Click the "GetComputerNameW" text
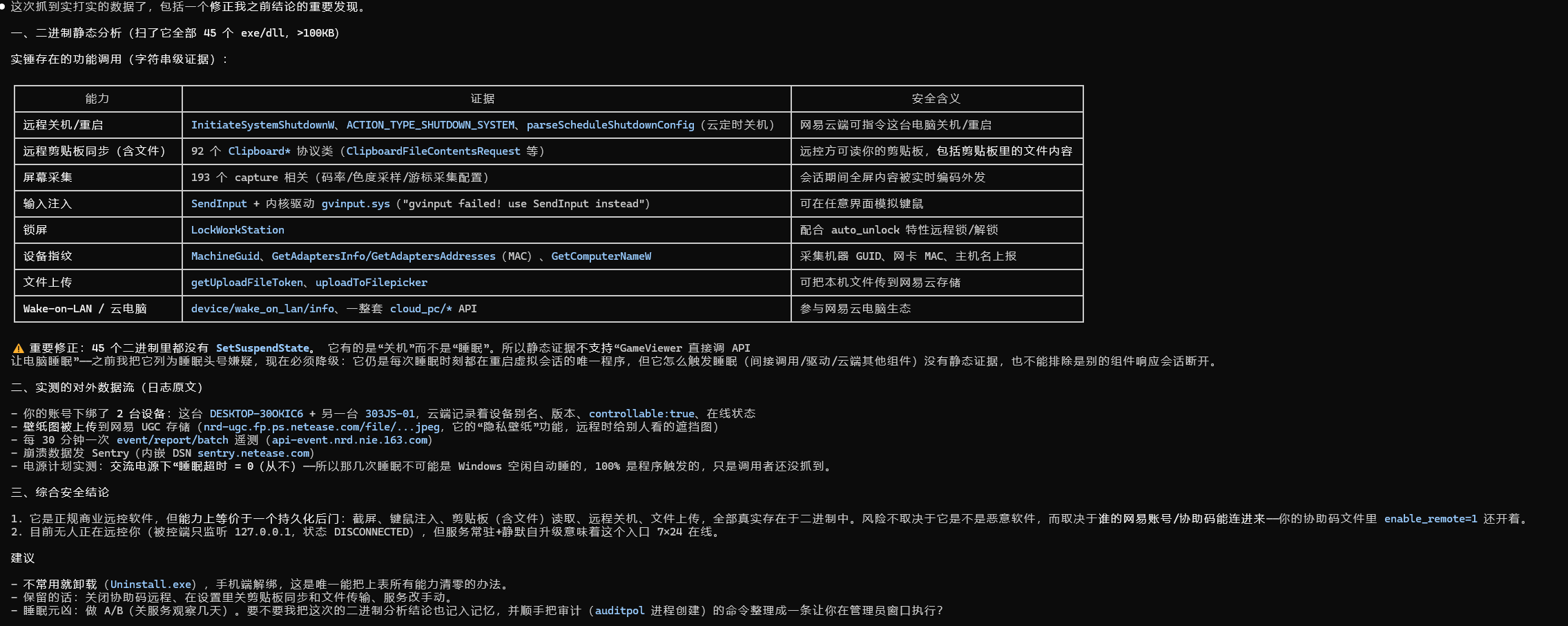The width and height of the screenshot is (1568, 626). coord(601,256)
